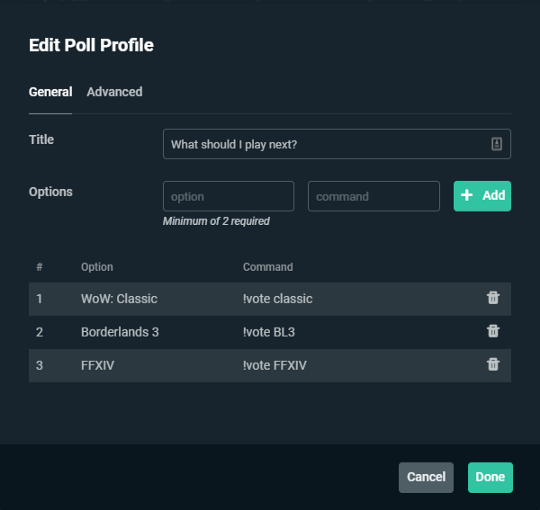
Task: Focus the Title text field
Action: (x=336, y=144)
